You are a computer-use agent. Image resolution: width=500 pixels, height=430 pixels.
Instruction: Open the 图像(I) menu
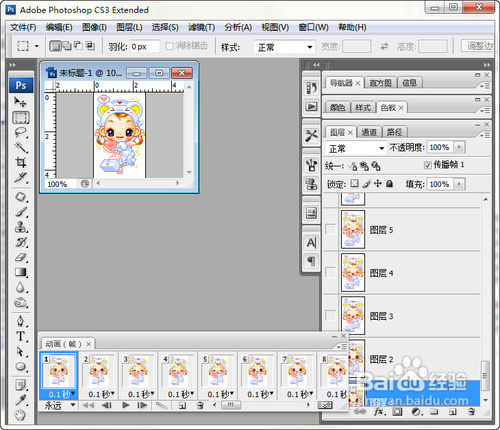click(x=94, y=27)
